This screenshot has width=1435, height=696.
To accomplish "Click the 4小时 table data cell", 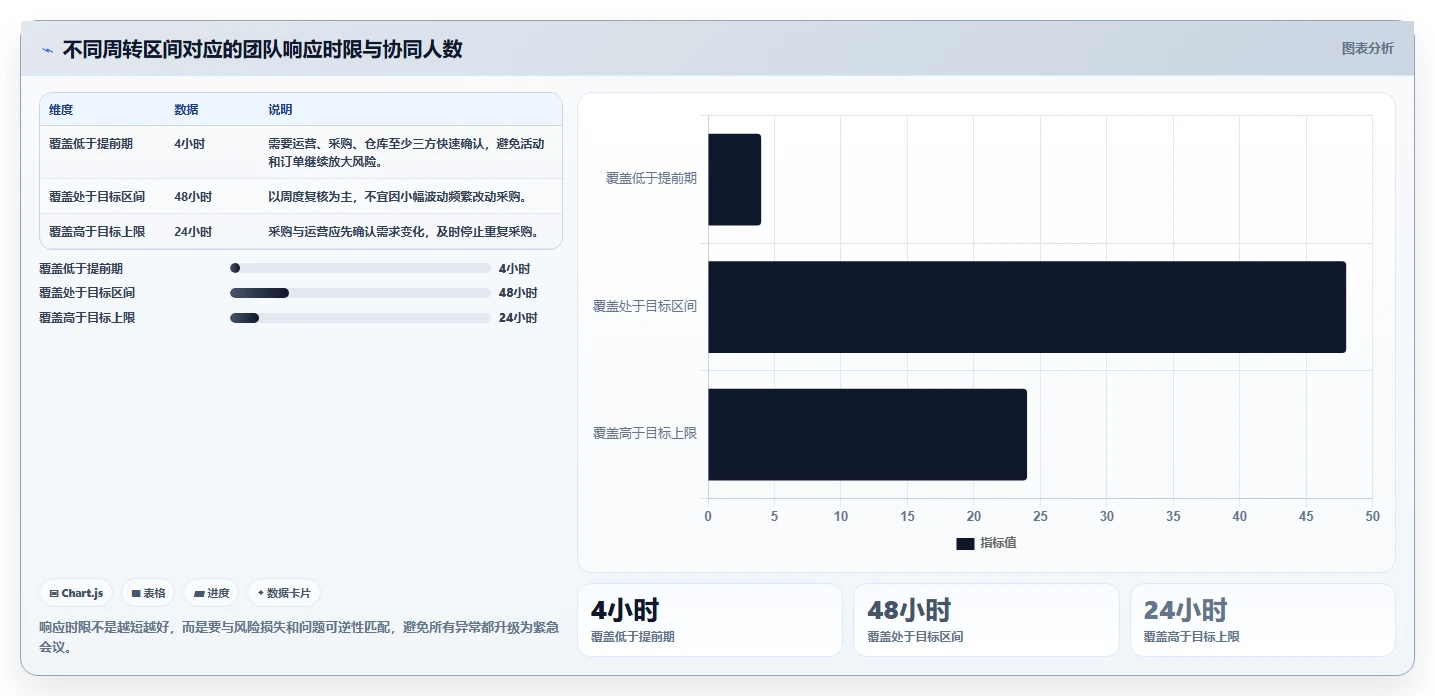I will point(189,144).
